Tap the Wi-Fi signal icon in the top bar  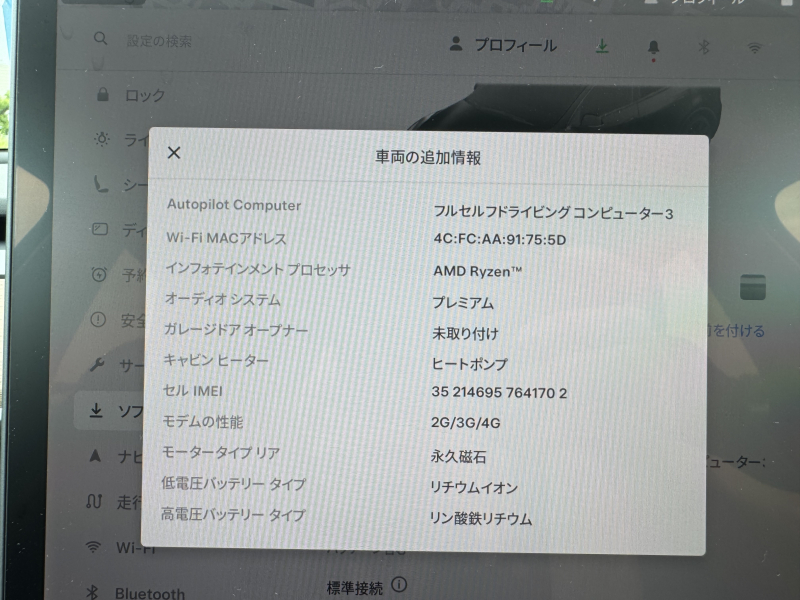[754, 48]
